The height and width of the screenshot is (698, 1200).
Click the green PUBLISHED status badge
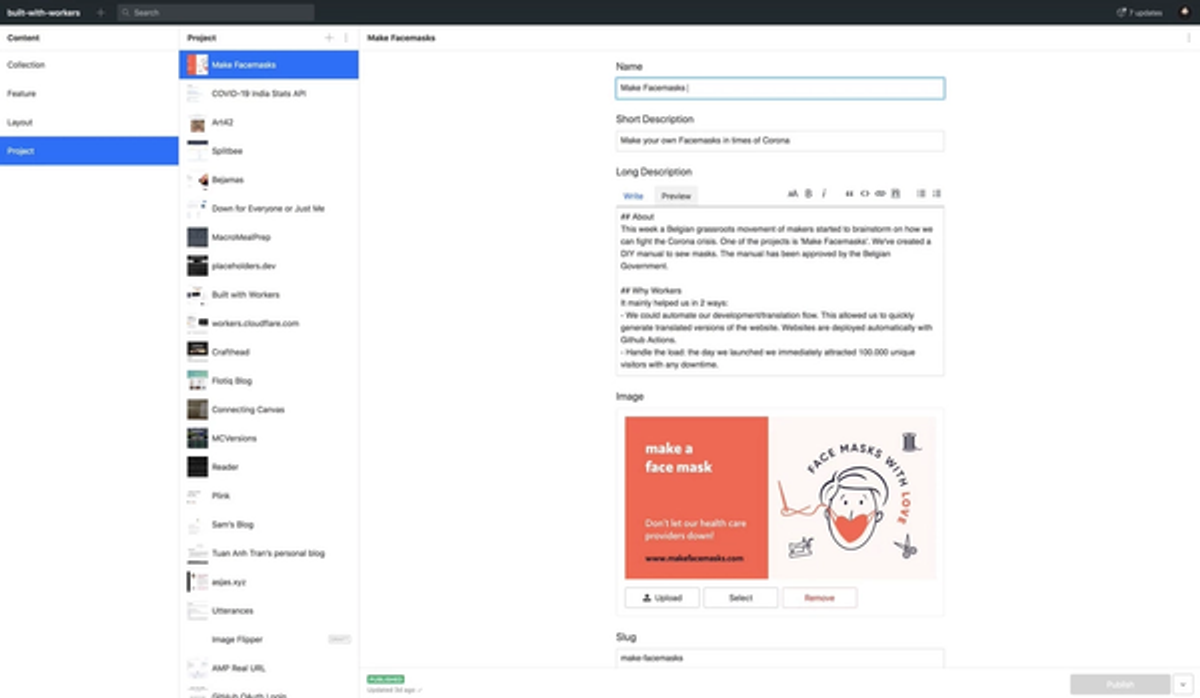coord(384,677)
